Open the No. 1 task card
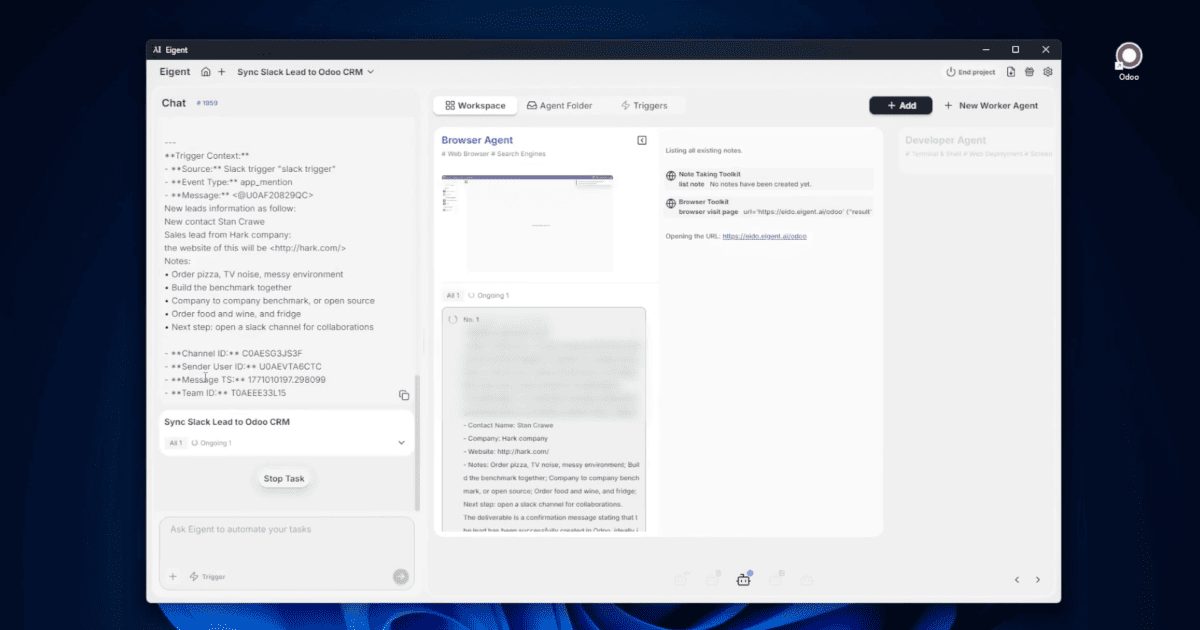Screen dimensions: 1200x630 pyautogui.click(x=544, y=420)
